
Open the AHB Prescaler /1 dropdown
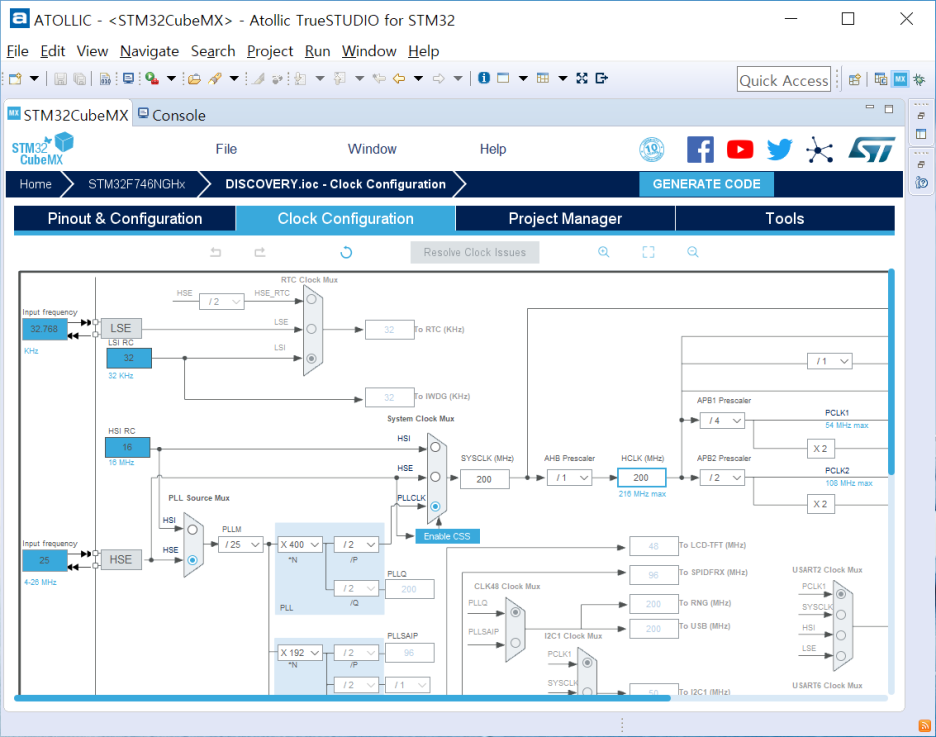570,477
